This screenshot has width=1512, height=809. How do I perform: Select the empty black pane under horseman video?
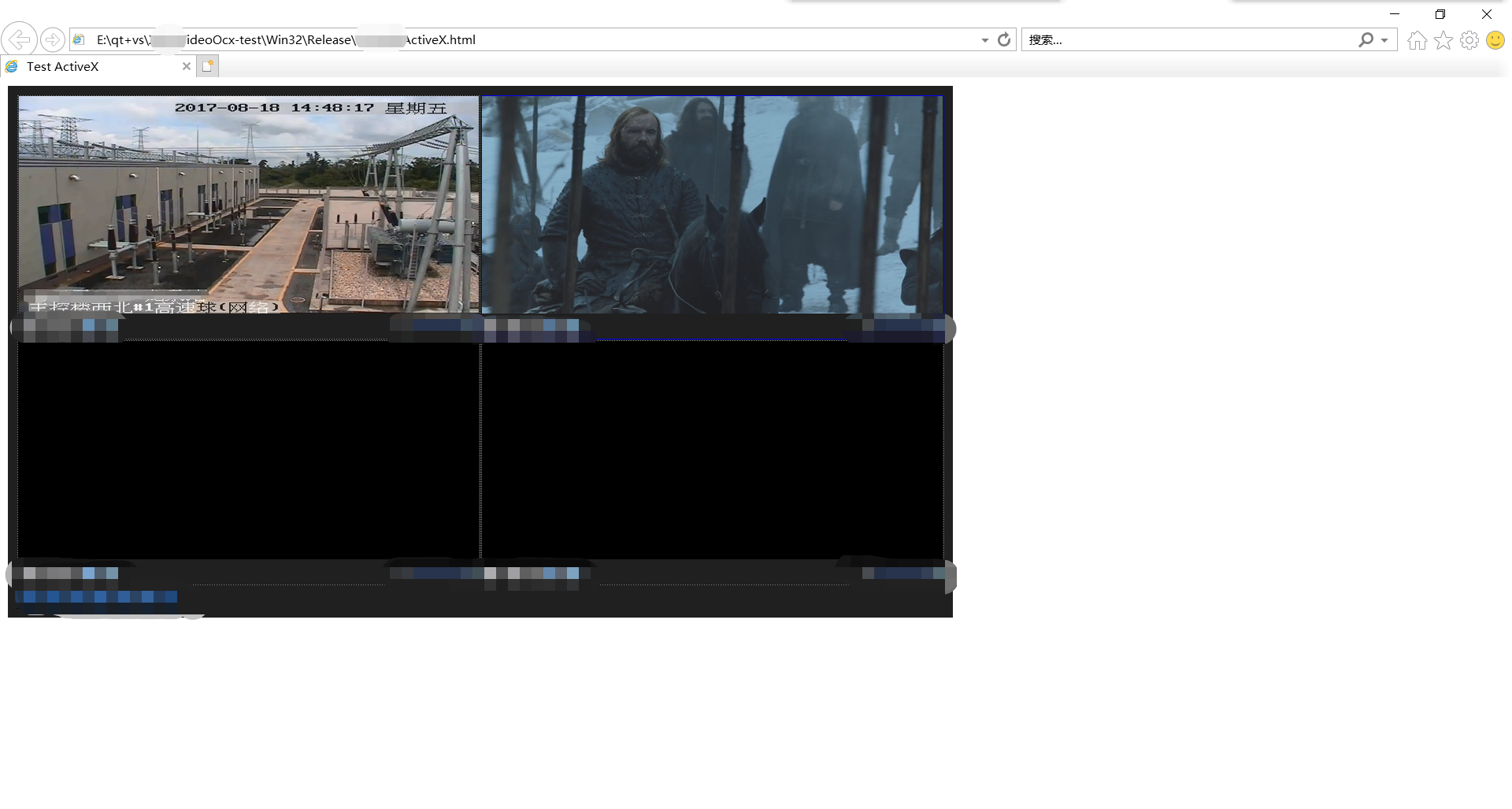click(712, 451)
